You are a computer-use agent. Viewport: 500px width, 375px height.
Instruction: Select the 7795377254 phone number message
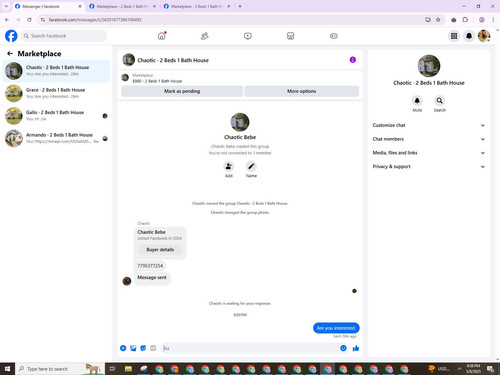pyautogui.click(x=150, y=266)
